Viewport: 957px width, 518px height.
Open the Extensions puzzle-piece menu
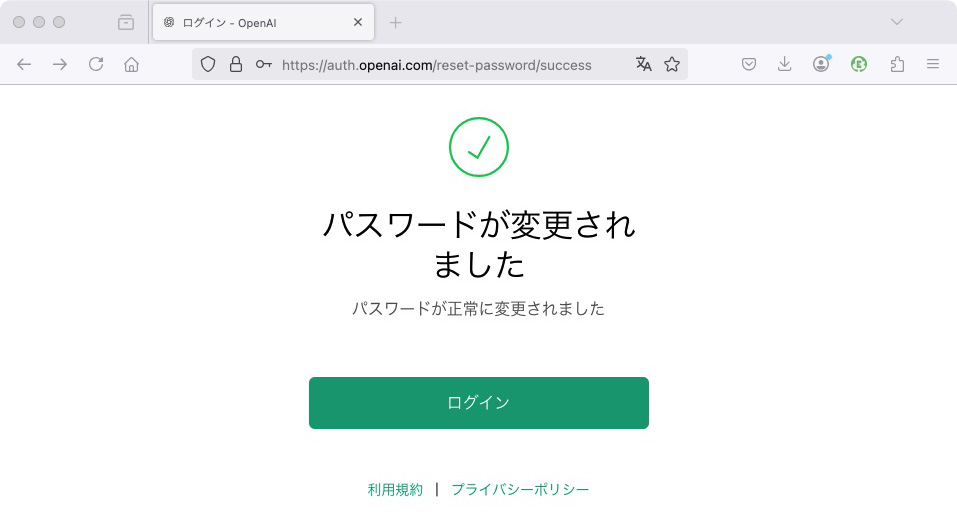(897, 64)
